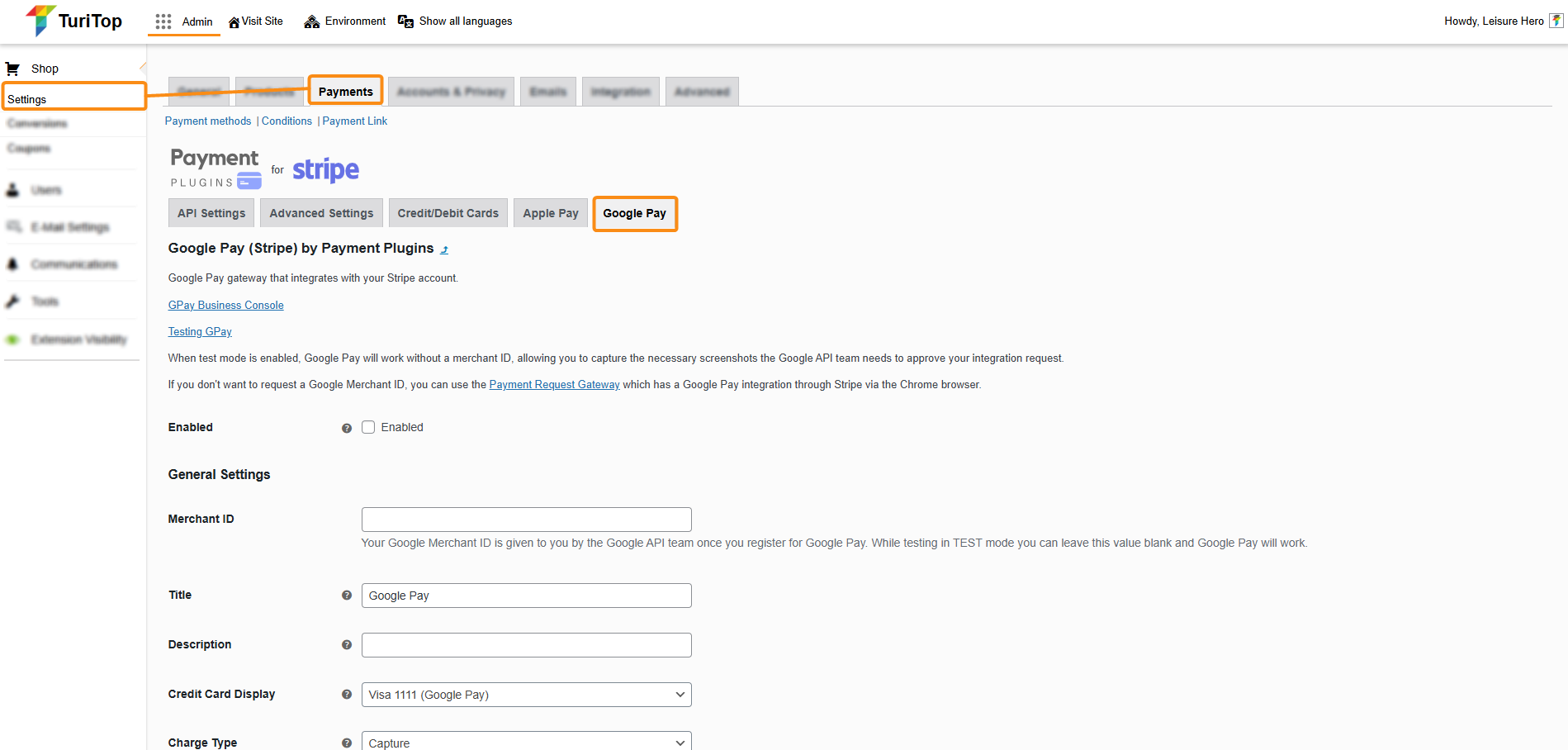Image resolution: width=1568 pixels, height=750 pixels.
Task: Click the TuriTop logo
Action: coord(74,21)
